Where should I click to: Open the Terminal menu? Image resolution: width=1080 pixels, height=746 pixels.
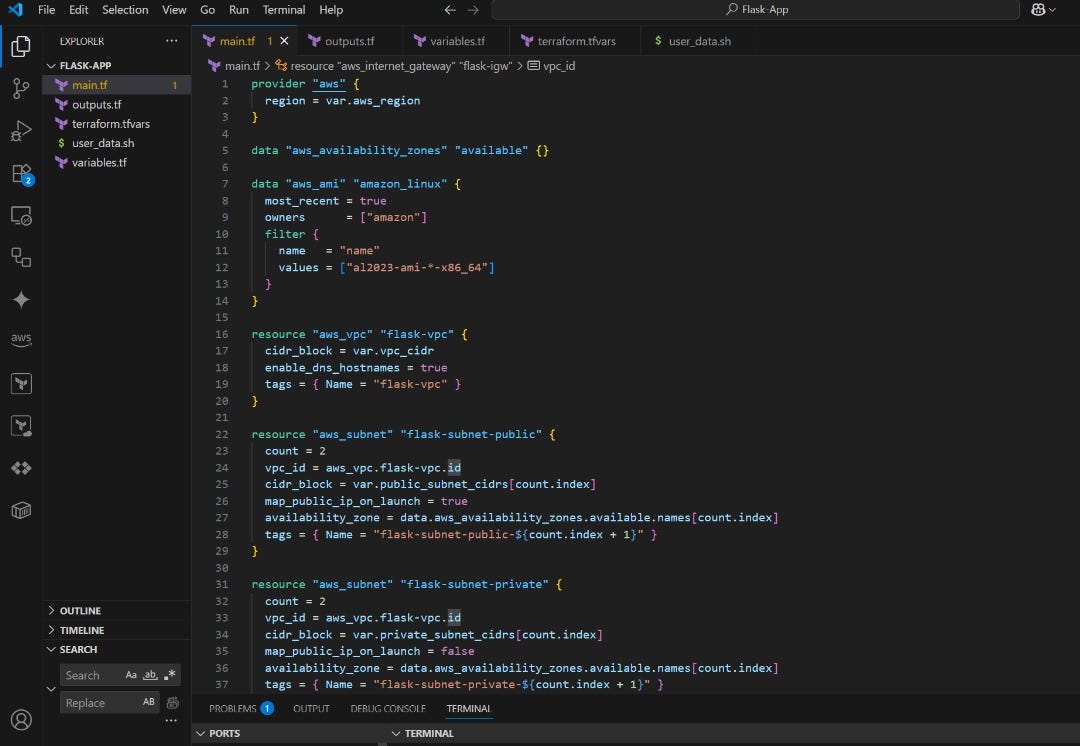coord(283,10)
